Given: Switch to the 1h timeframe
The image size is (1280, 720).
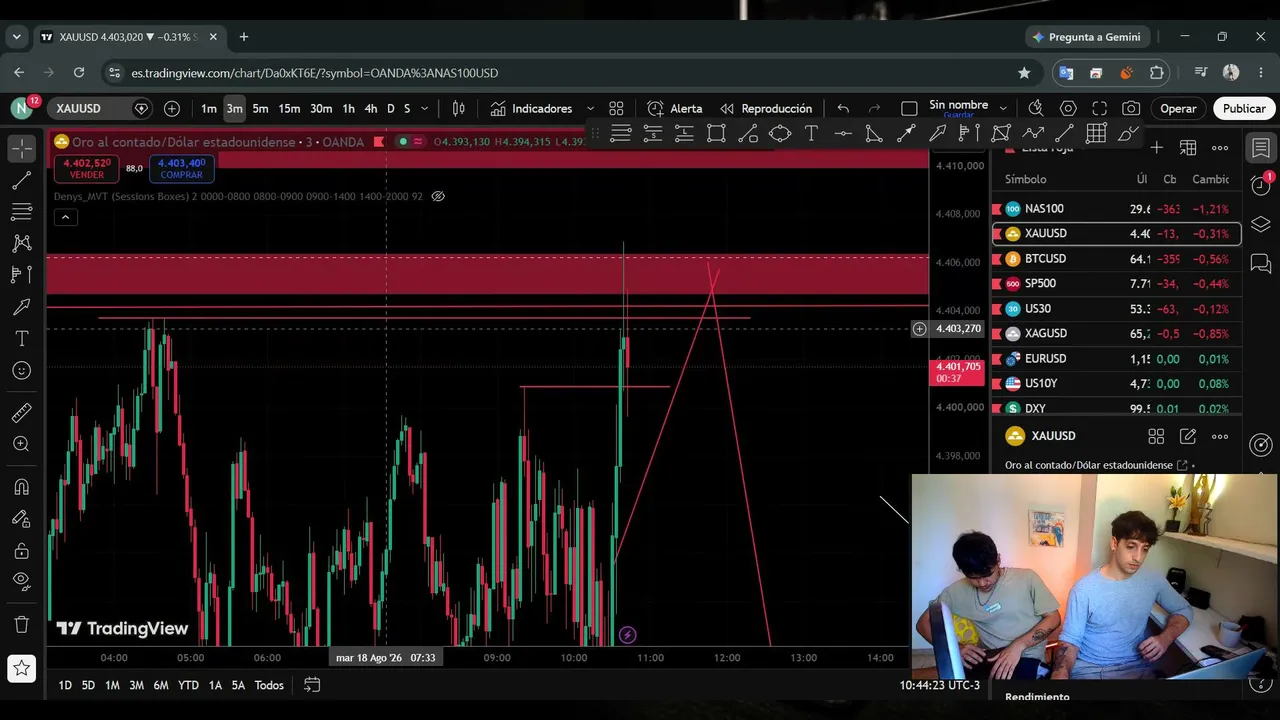Looking at the screenshot, I should tap(348, 108).
